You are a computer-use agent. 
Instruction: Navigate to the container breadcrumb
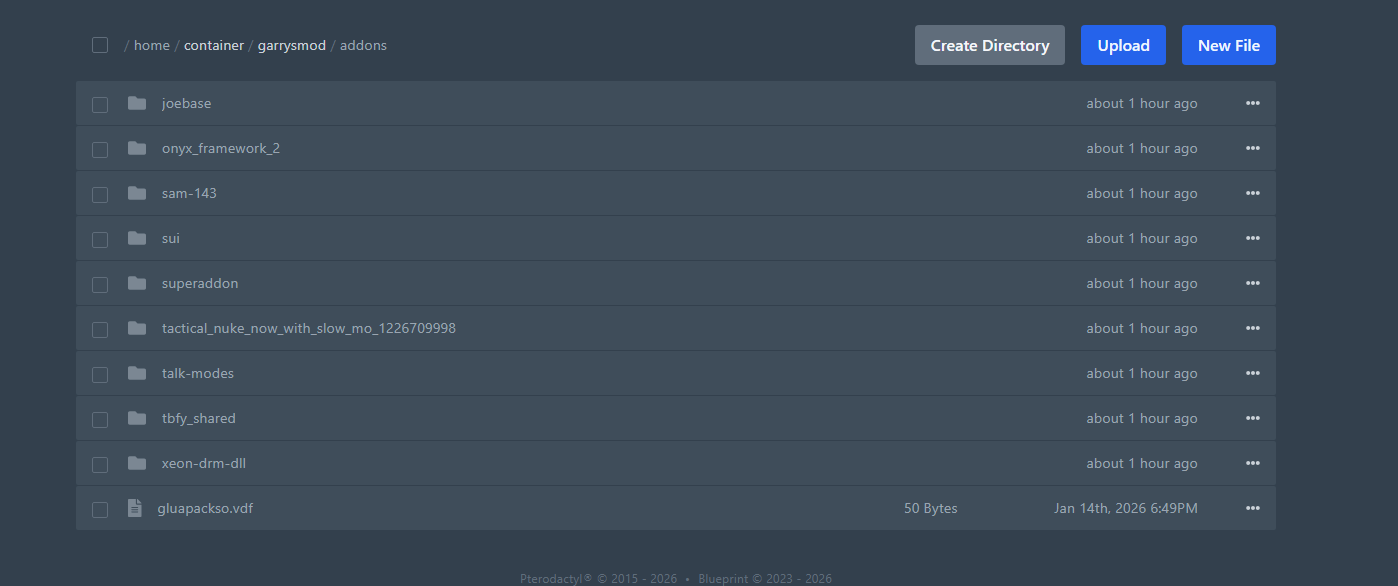tap(214, 45)
